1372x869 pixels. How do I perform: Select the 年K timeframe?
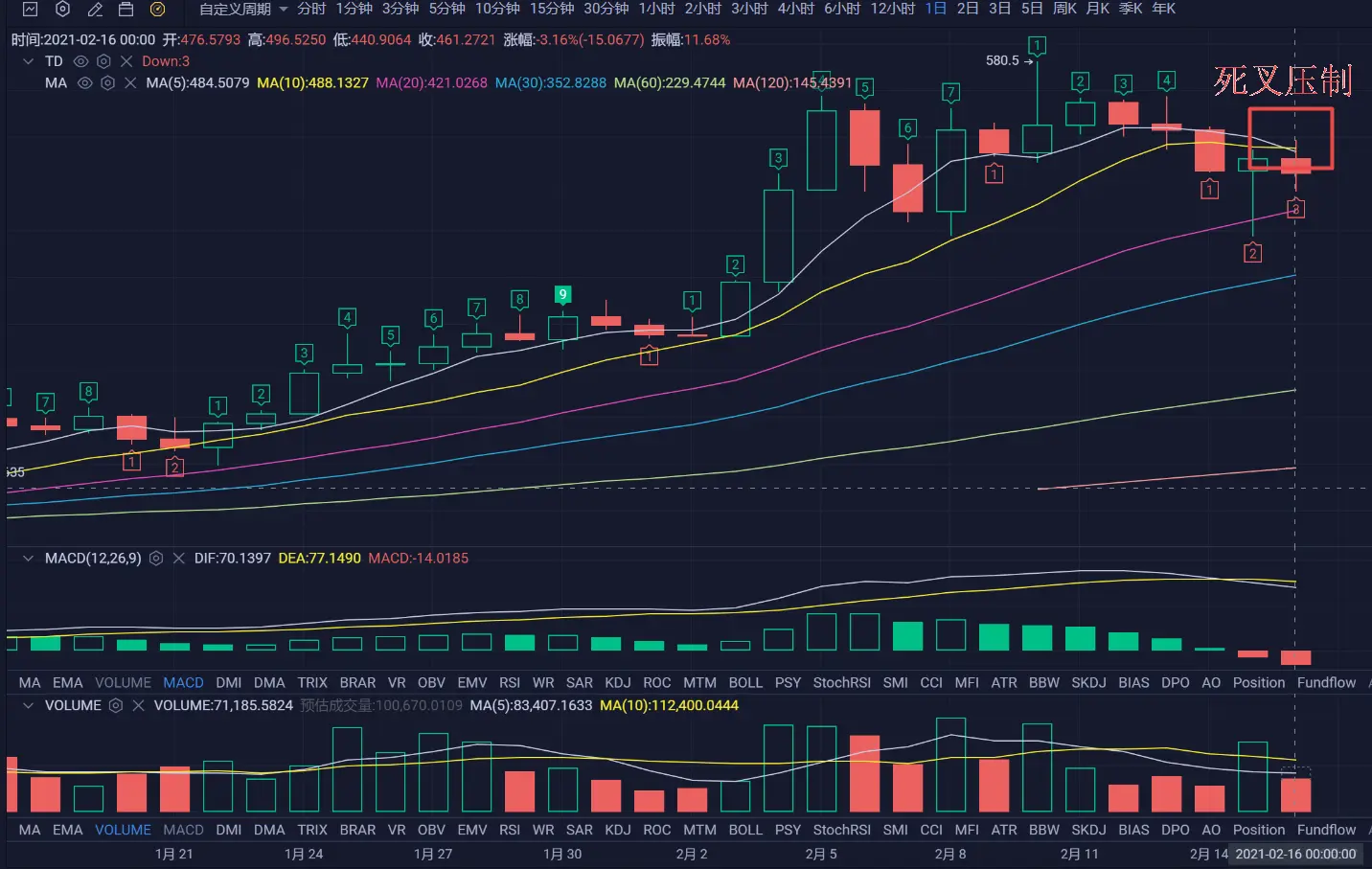[1163, 9]
